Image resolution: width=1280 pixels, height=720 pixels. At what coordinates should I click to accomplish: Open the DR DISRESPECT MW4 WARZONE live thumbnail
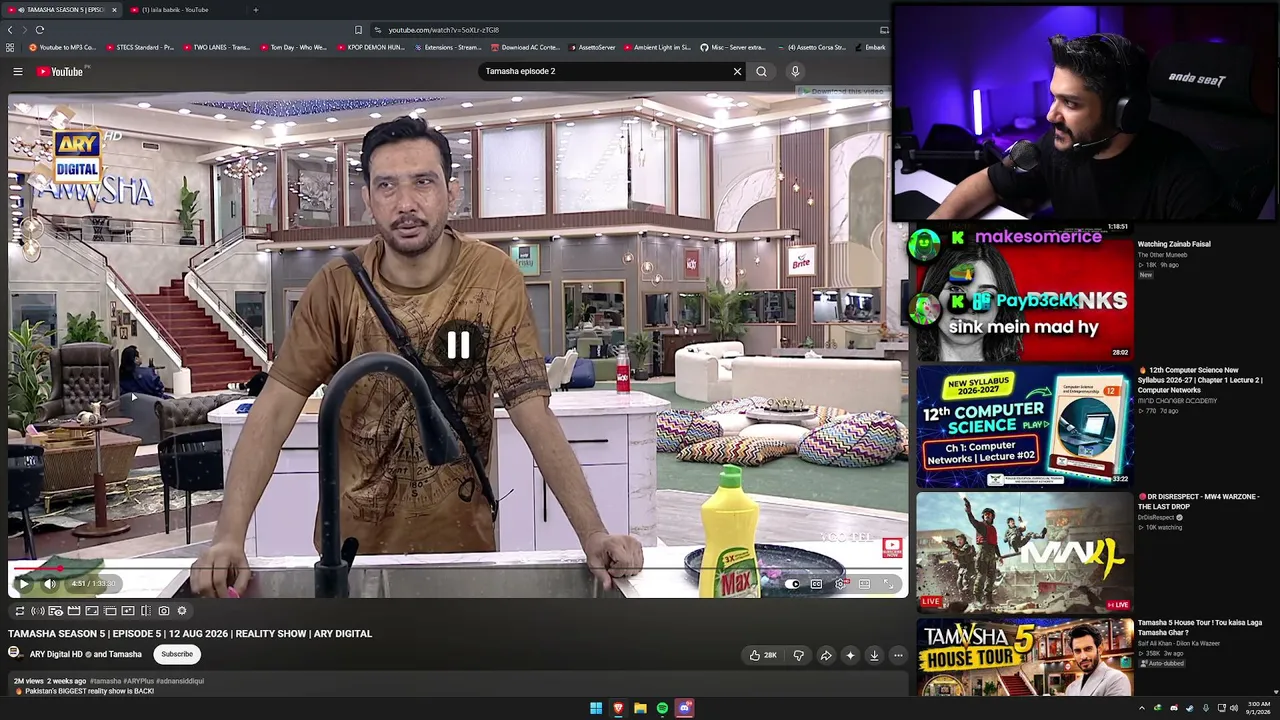tap(1024, 552)
